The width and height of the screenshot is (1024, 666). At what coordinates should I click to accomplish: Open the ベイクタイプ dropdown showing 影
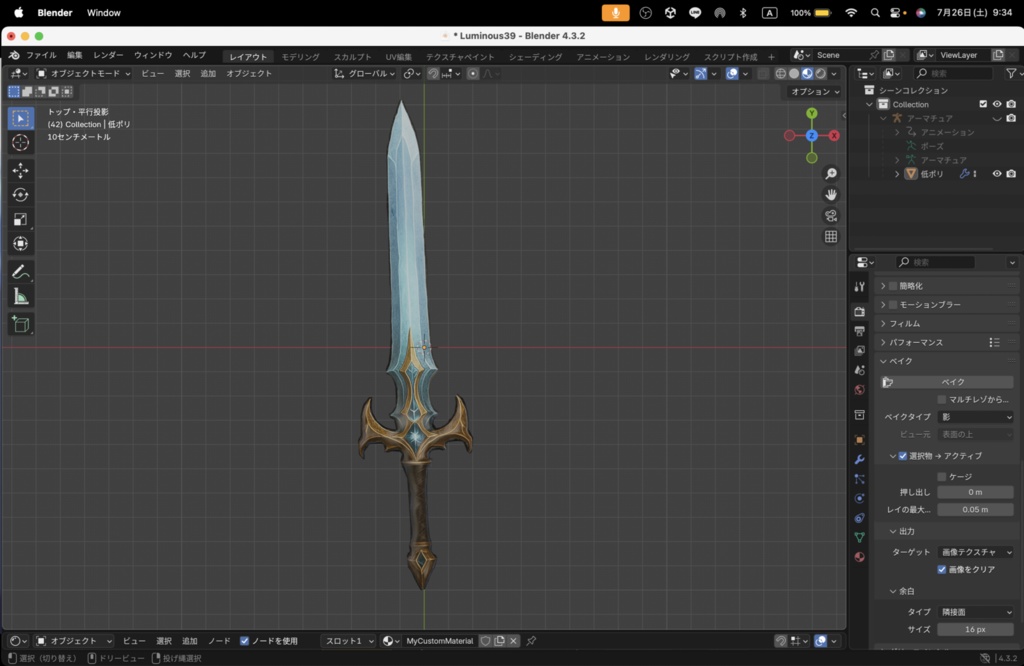coord(975,416)
